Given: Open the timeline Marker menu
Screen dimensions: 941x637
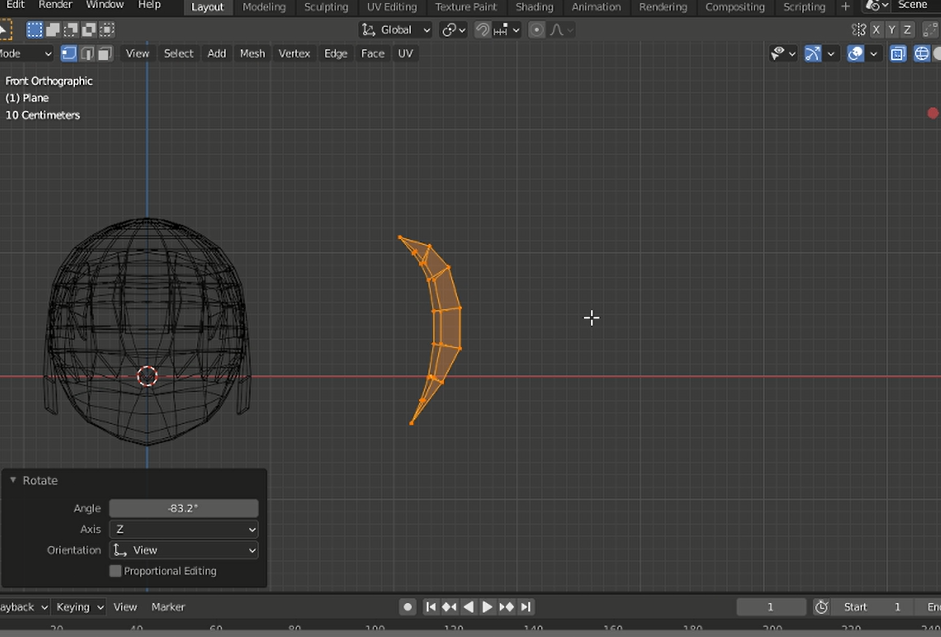Looking at the screenshot, I should [x=168, y=607].
